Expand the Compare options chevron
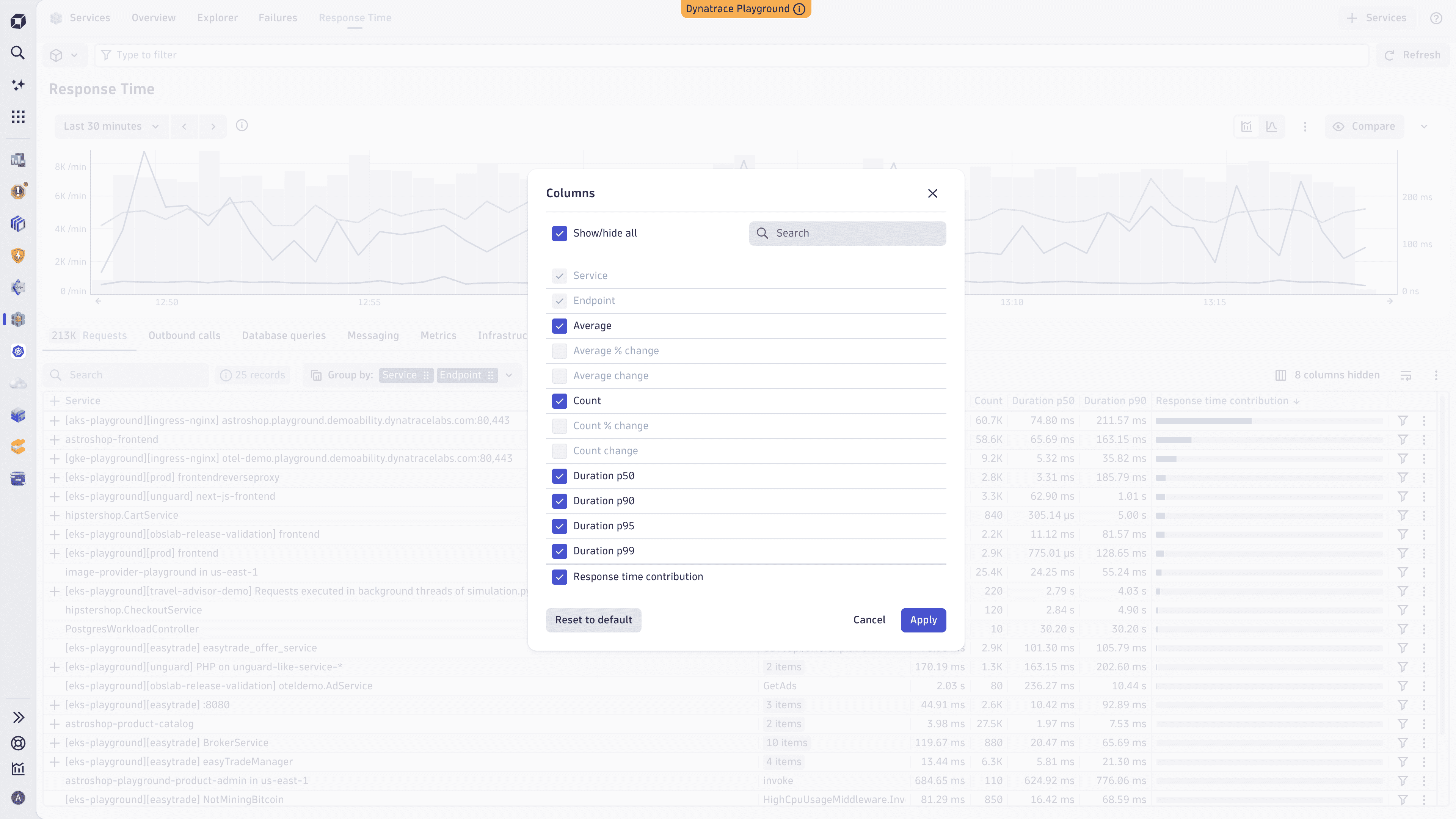The height and width of the screenshot is (819, 1456). [1424, 127]
